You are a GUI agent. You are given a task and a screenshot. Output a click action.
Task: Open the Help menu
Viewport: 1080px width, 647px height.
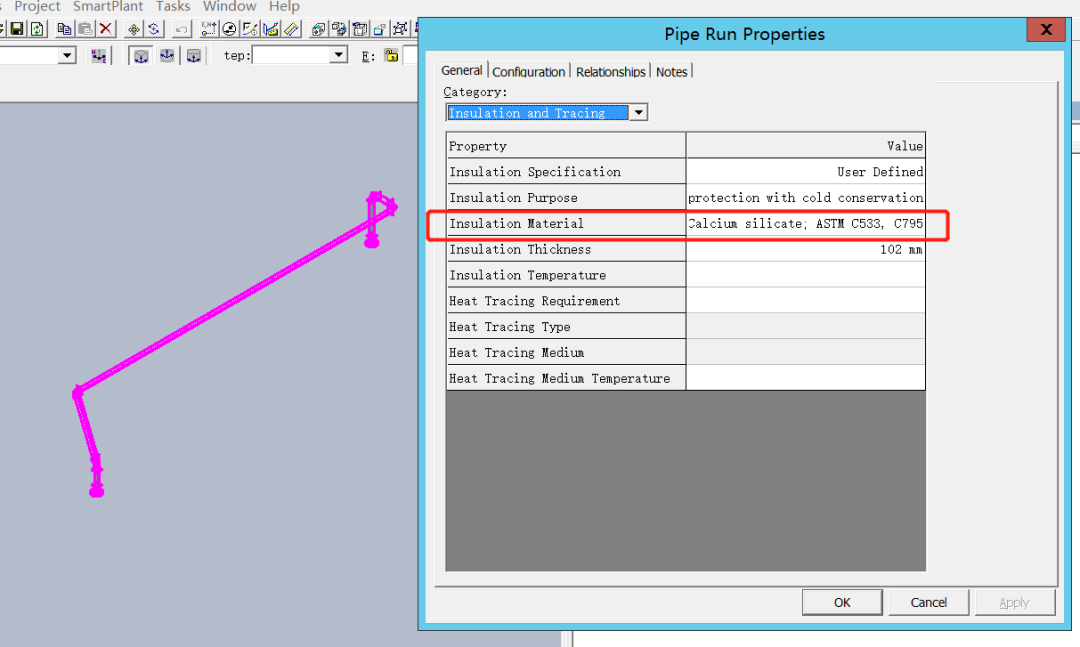(x=284, y=6)
